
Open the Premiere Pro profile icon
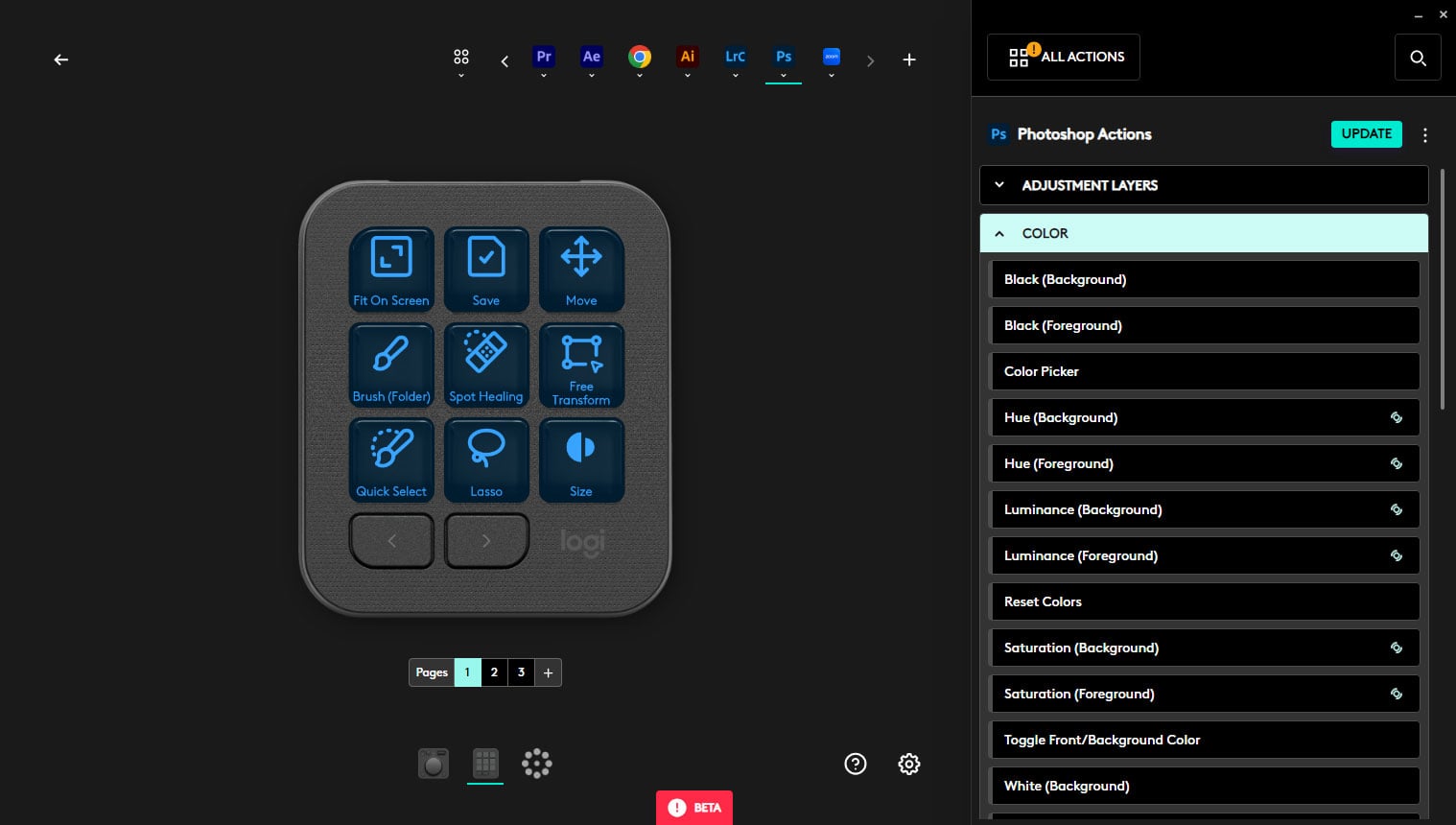click(544, 58)
